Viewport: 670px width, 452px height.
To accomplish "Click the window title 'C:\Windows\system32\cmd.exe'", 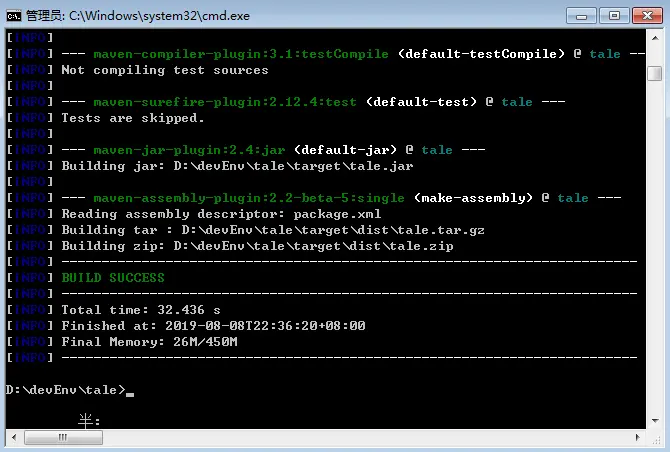I will click(x=159, y=16).
